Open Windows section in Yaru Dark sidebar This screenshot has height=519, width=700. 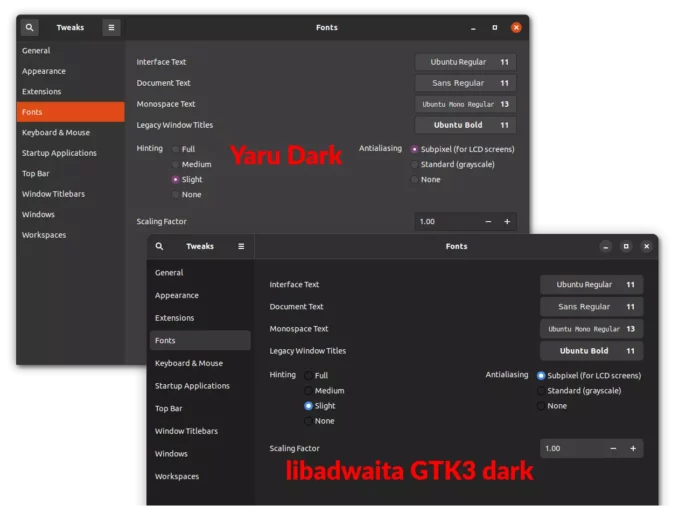(71, 215)
